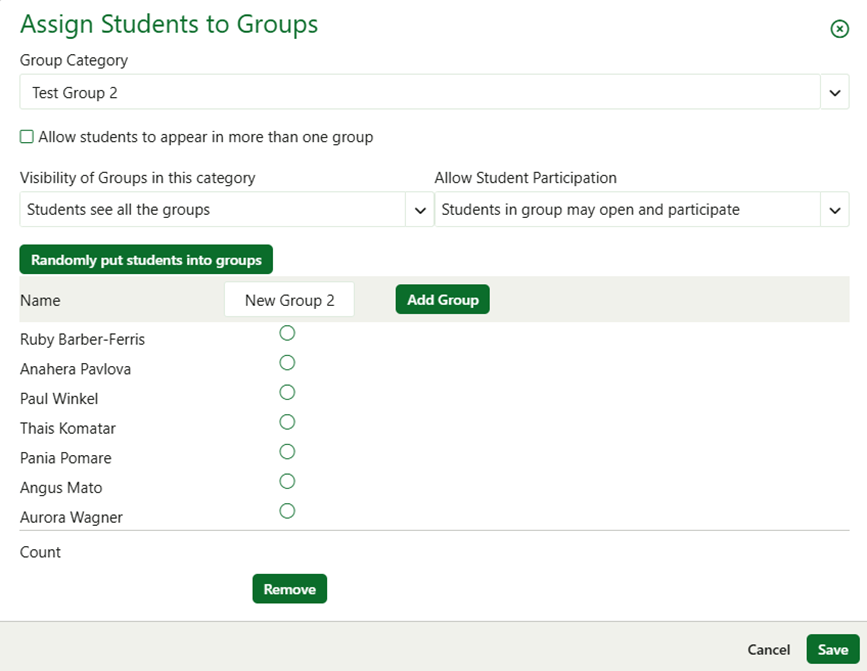The image size is (867, 671).
Task: Click Randomly put students into groups
Action: click(x=145, y=259)
